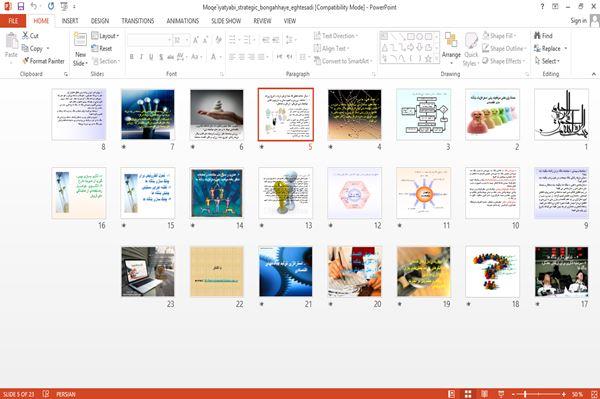Switch to the DESIGN tab
Screen dimensions: 600x399
tap(99, 21)
